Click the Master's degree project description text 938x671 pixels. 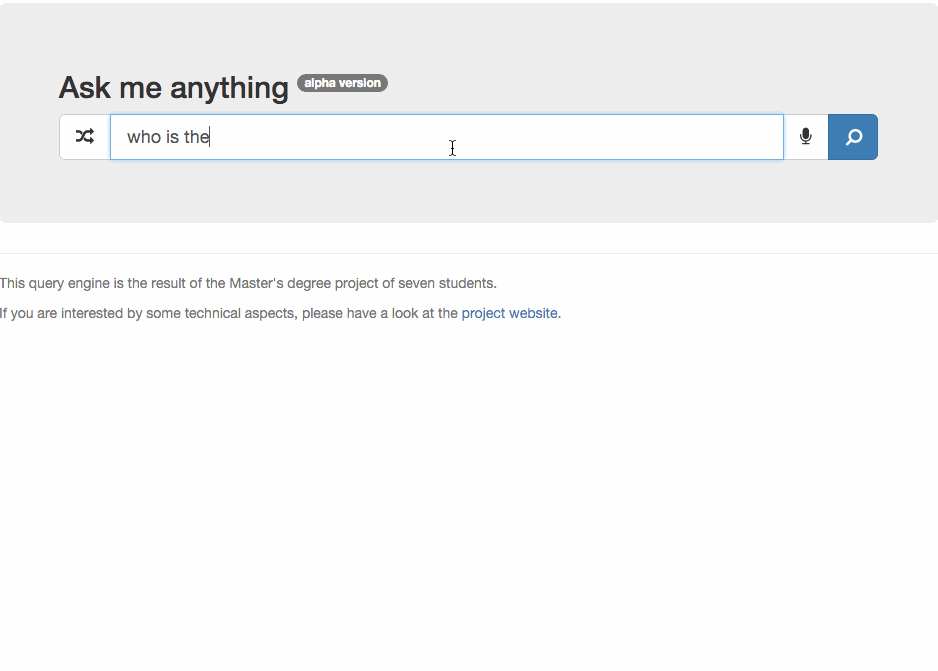tap(248, 283)
